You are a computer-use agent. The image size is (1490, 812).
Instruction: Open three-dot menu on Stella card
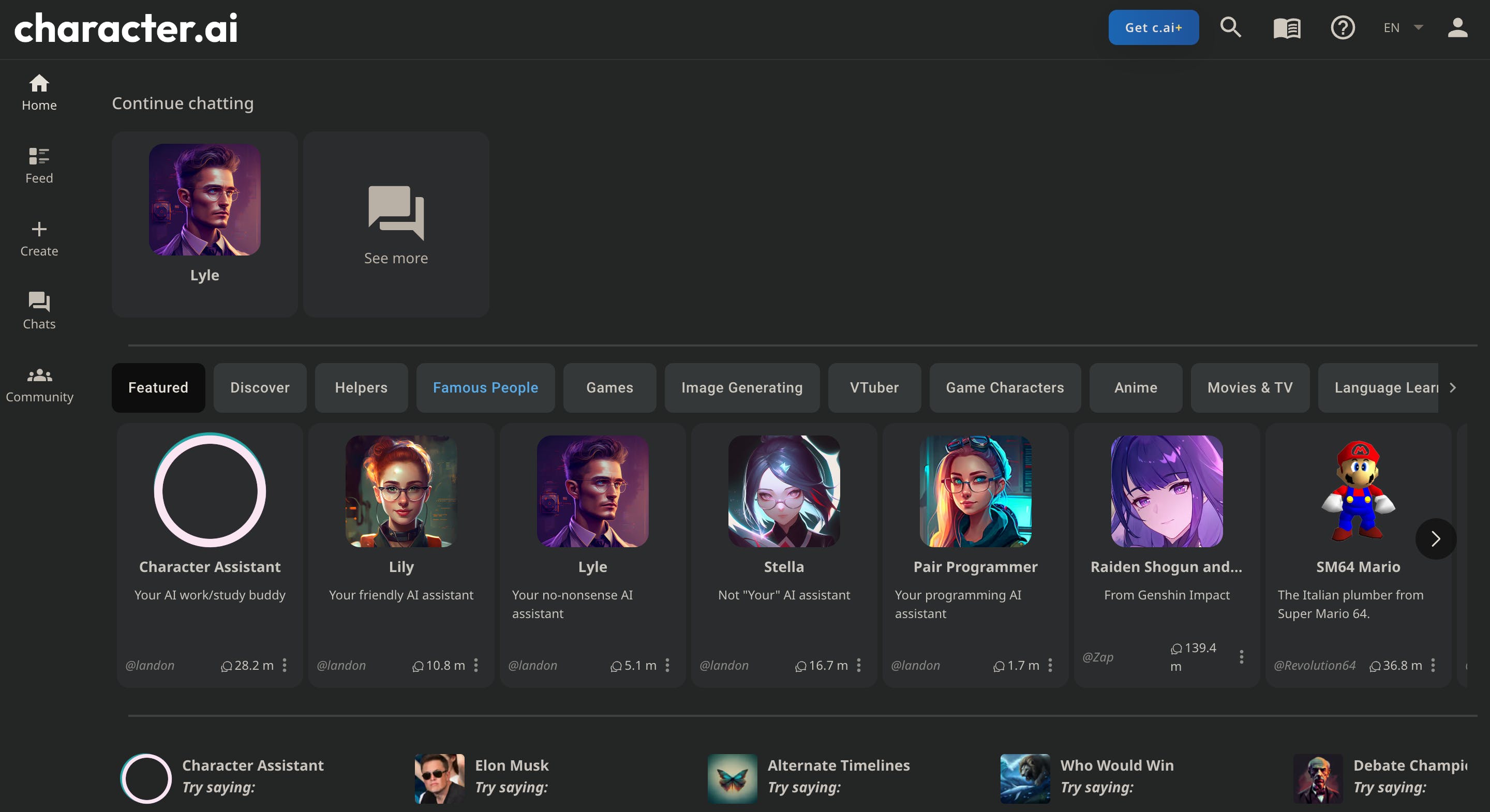859,665
